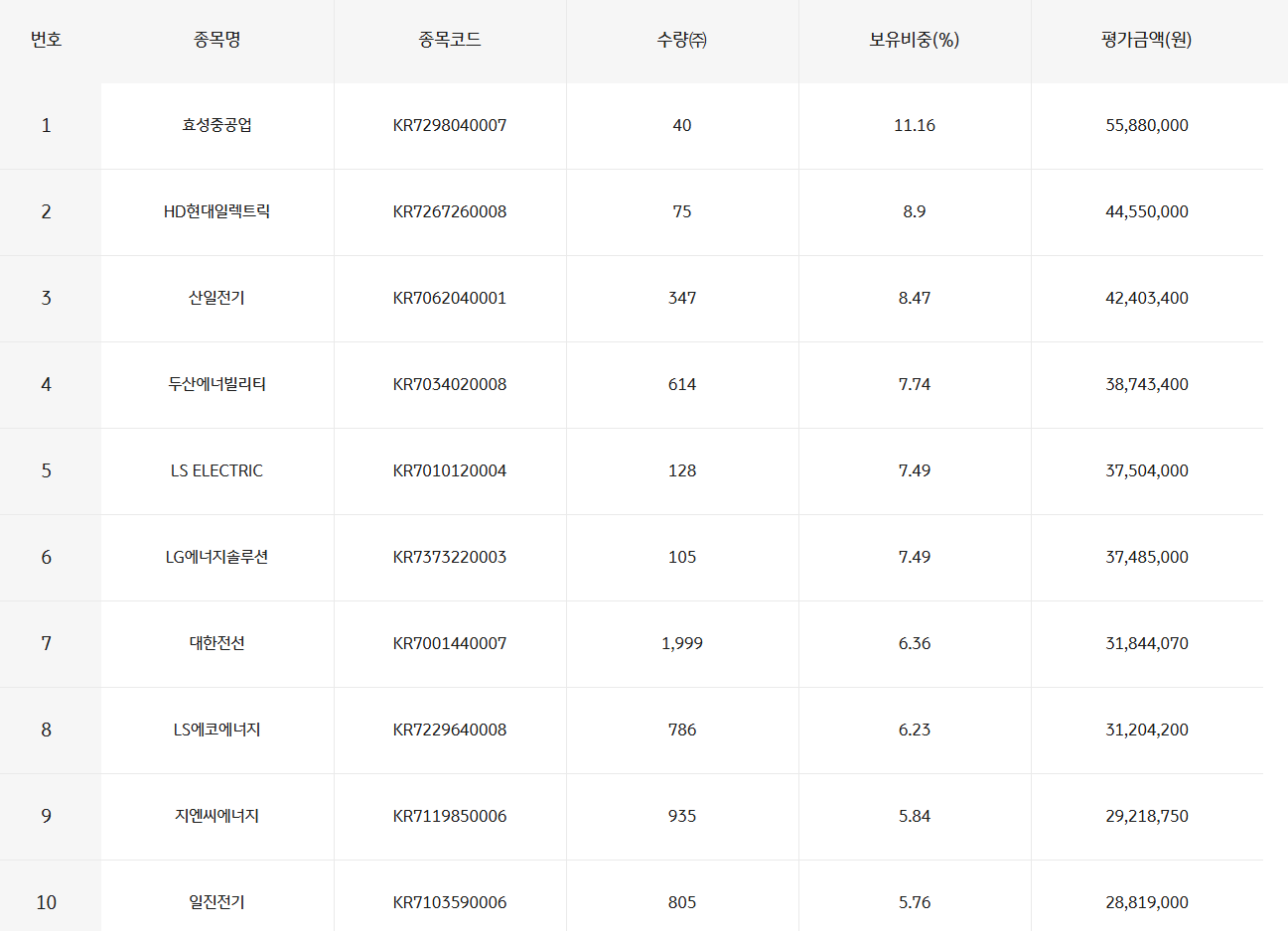1288x931 pixels.
Task: Select the stock name LG에너지솔루션
Action: click(217, 557)
